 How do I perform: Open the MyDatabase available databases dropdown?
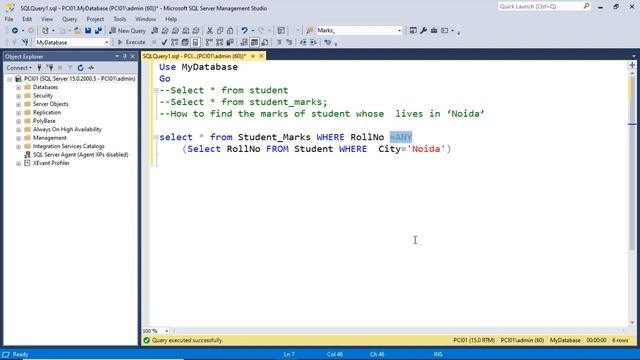tap(107, 42)
